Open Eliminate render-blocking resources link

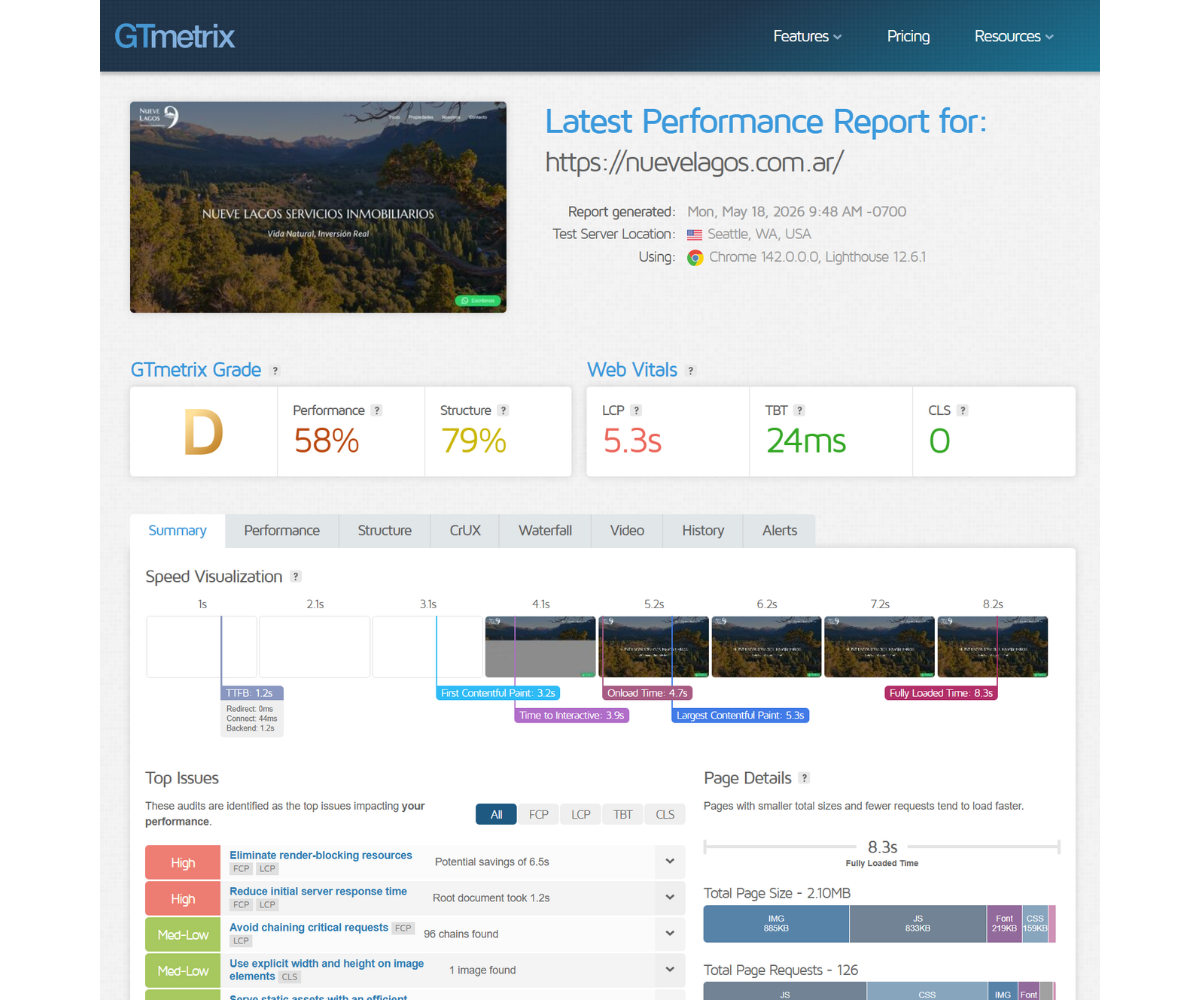[x=321, y=855]
